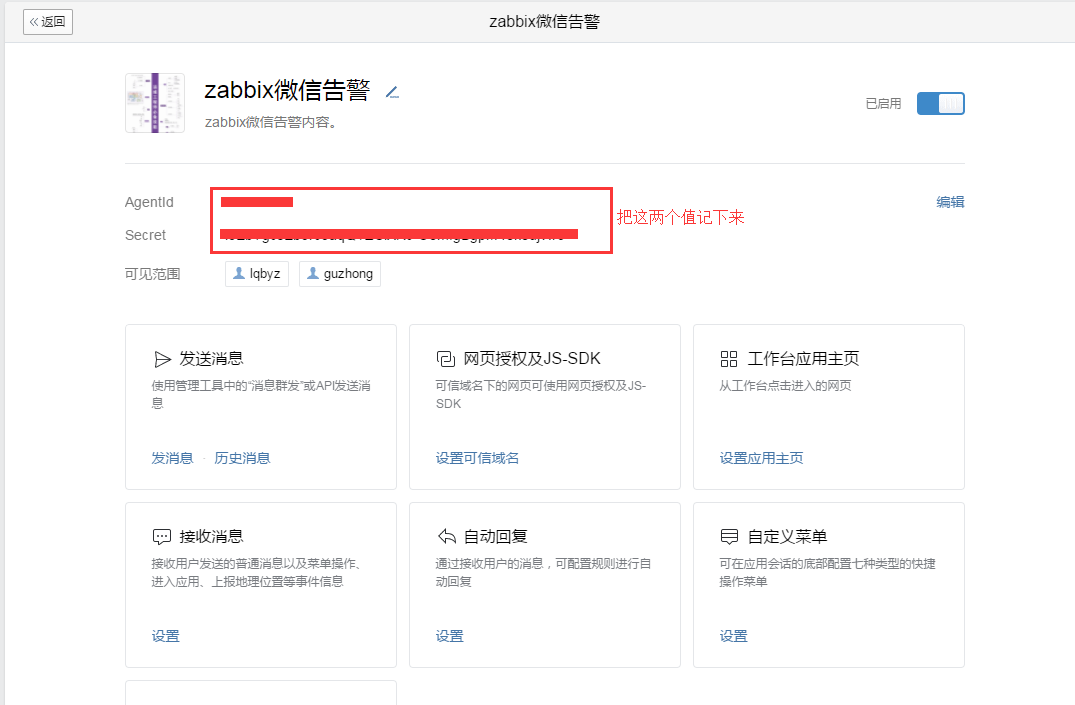Viewport: 1075px width, 705px height.
Task: Open the 历史消息 link
Action: pos(242,458)
